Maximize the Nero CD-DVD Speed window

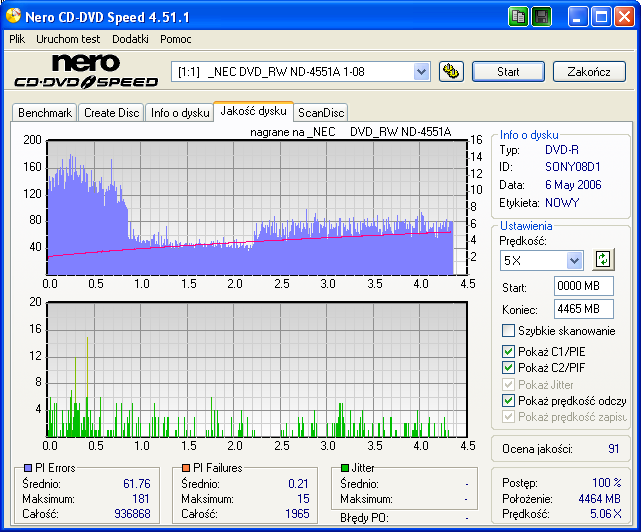tap(601, 17)
